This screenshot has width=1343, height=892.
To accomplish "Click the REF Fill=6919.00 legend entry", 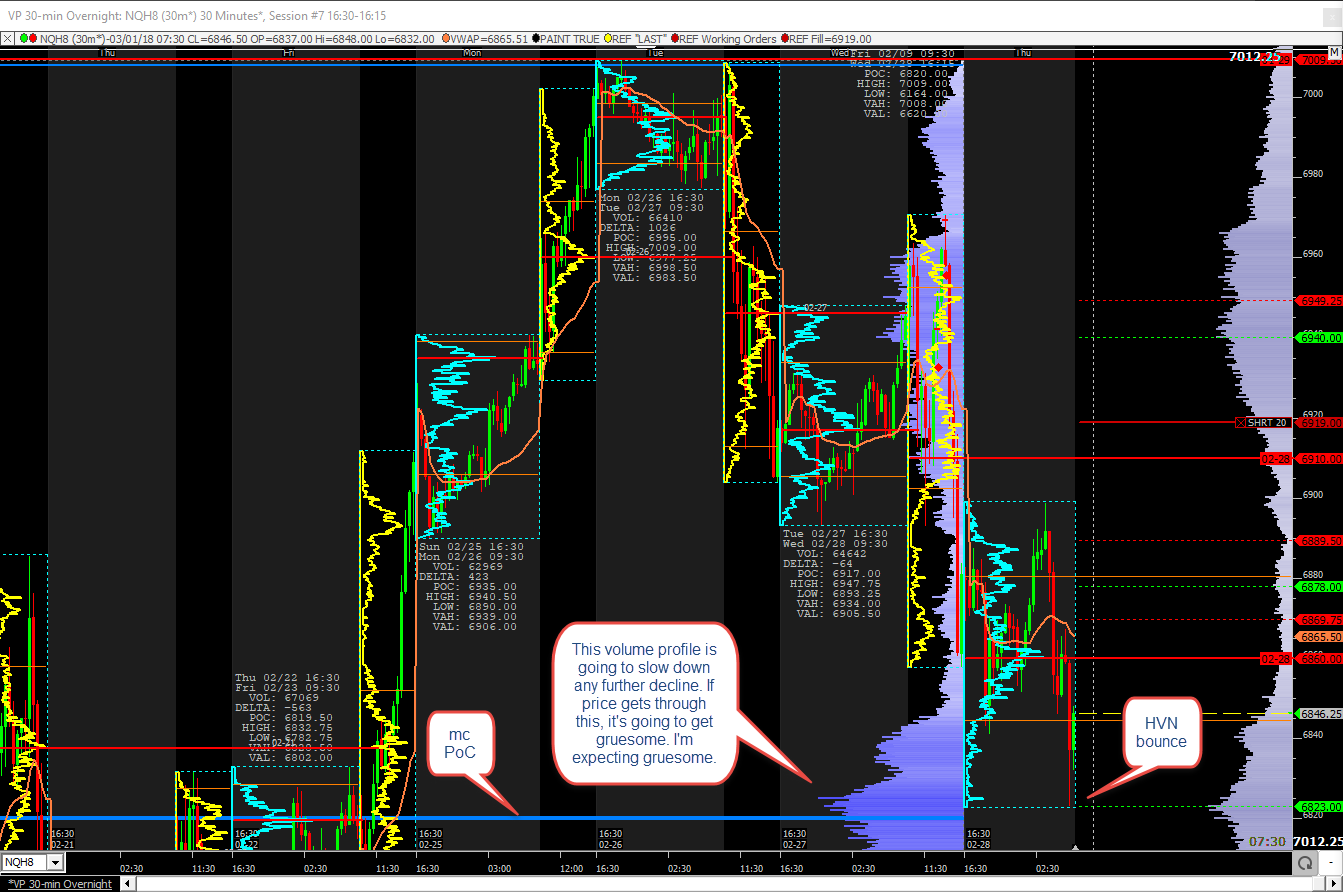I will click(831, 39).
